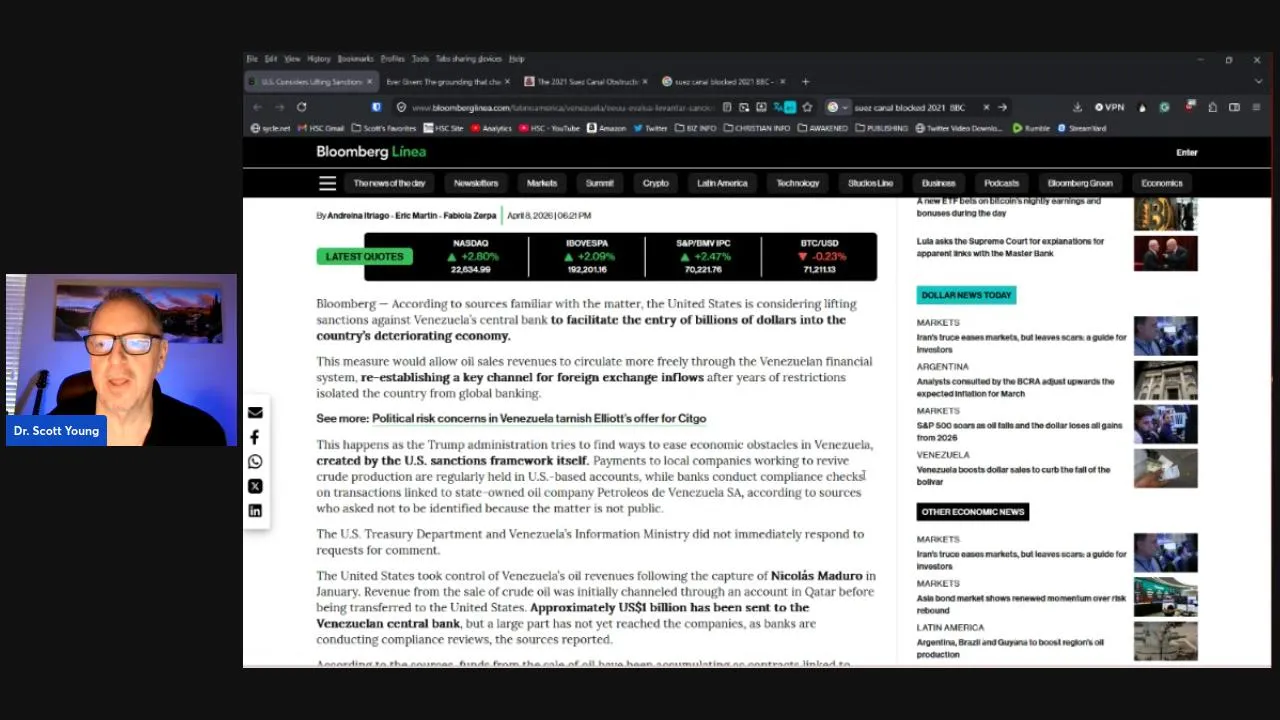This screenshot has width=1280, height=720.
Task: Click the Bloomberg Linea logo
Action: [x=371, y=152]
